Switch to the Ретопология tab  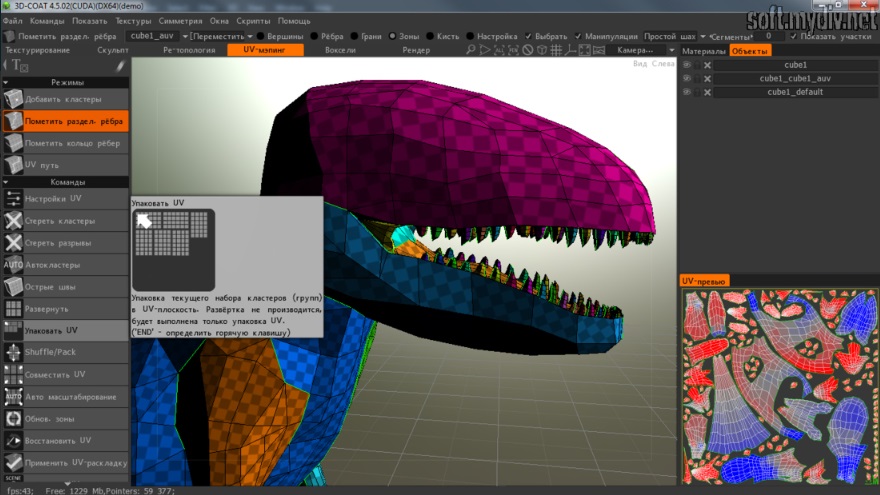click(x=189, y=50)
